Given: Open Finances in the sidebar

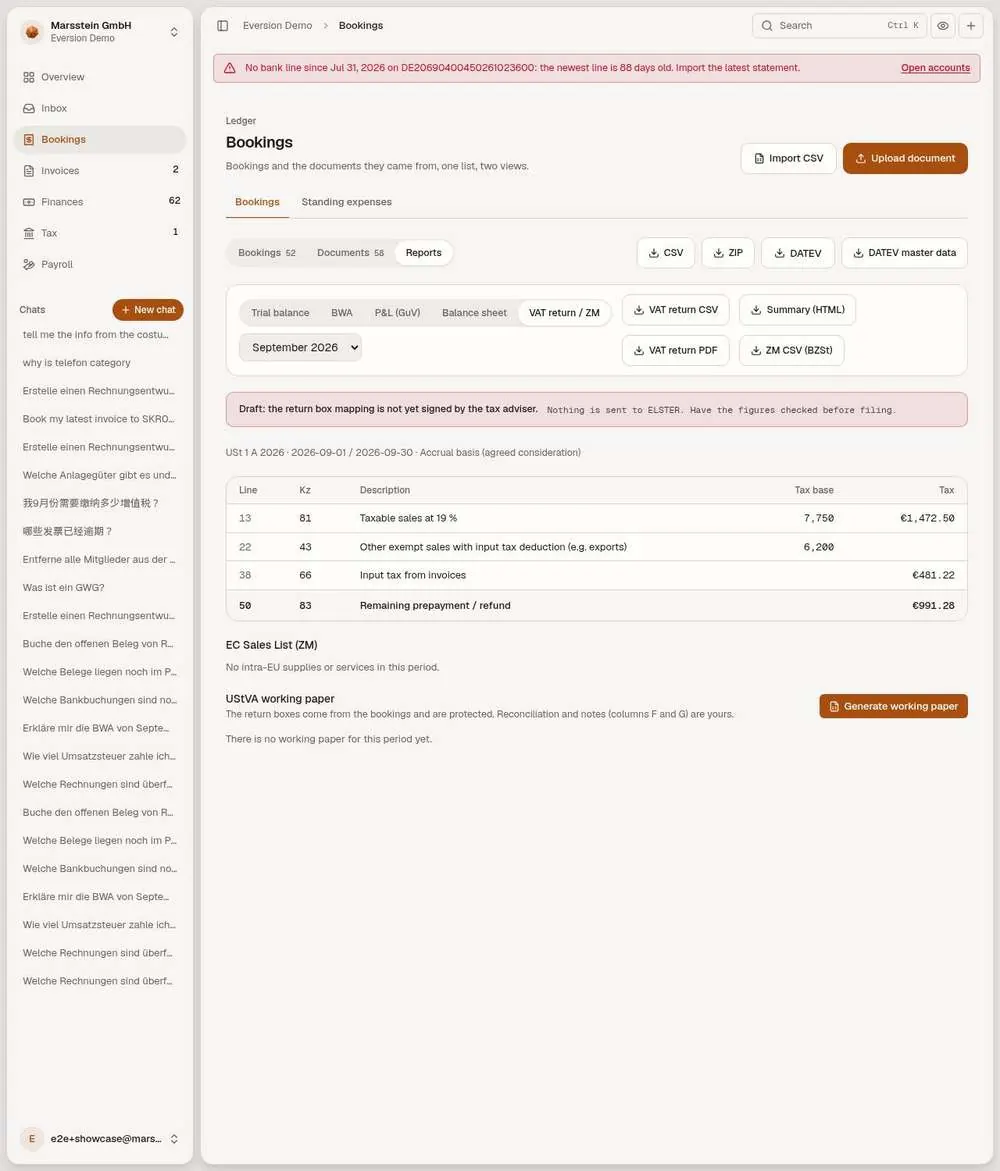Looking at the screenshot, I should [x=100, y=202].
